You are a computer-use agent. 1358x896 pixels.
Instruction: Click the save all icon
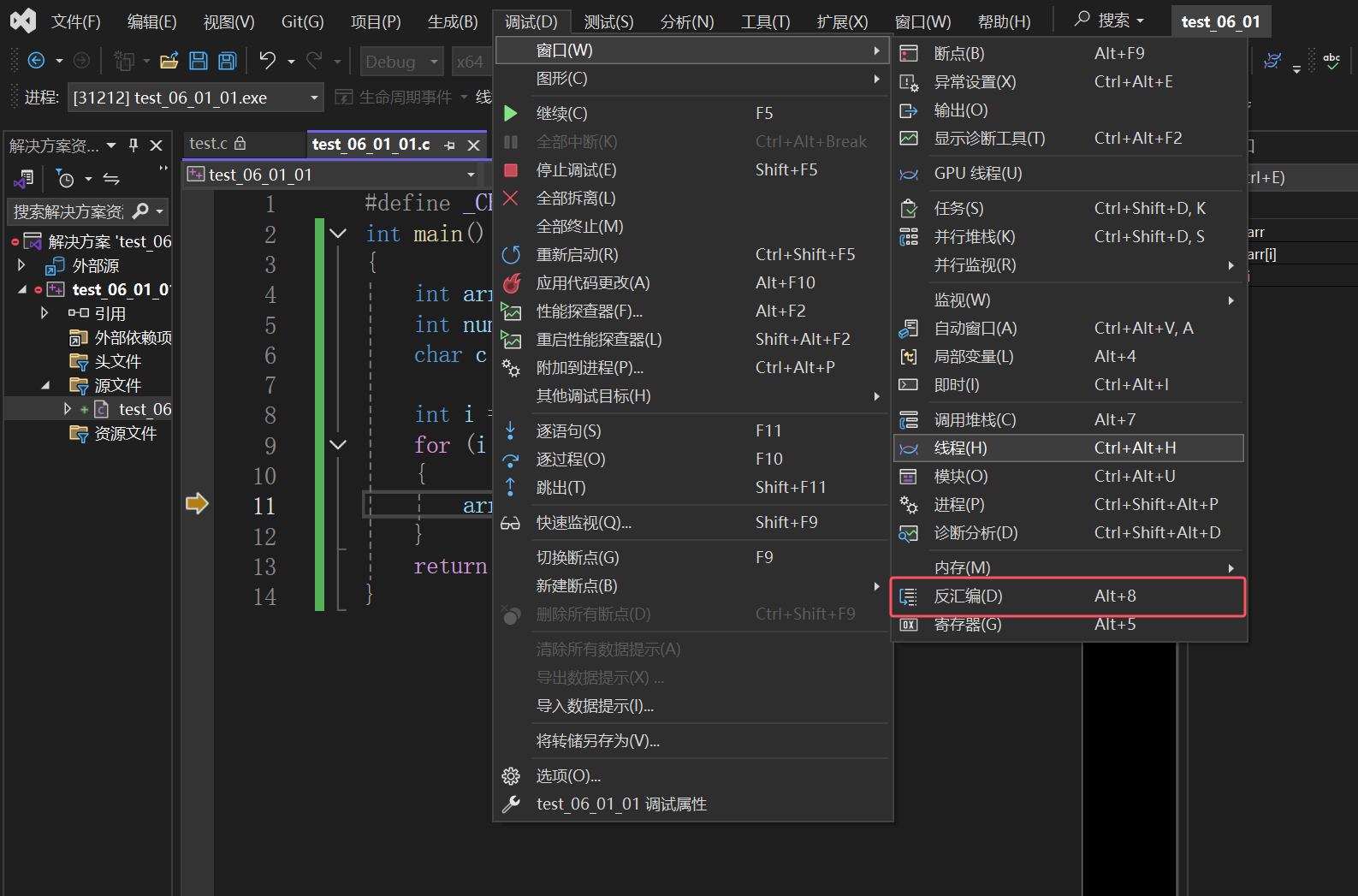point(228,61)
